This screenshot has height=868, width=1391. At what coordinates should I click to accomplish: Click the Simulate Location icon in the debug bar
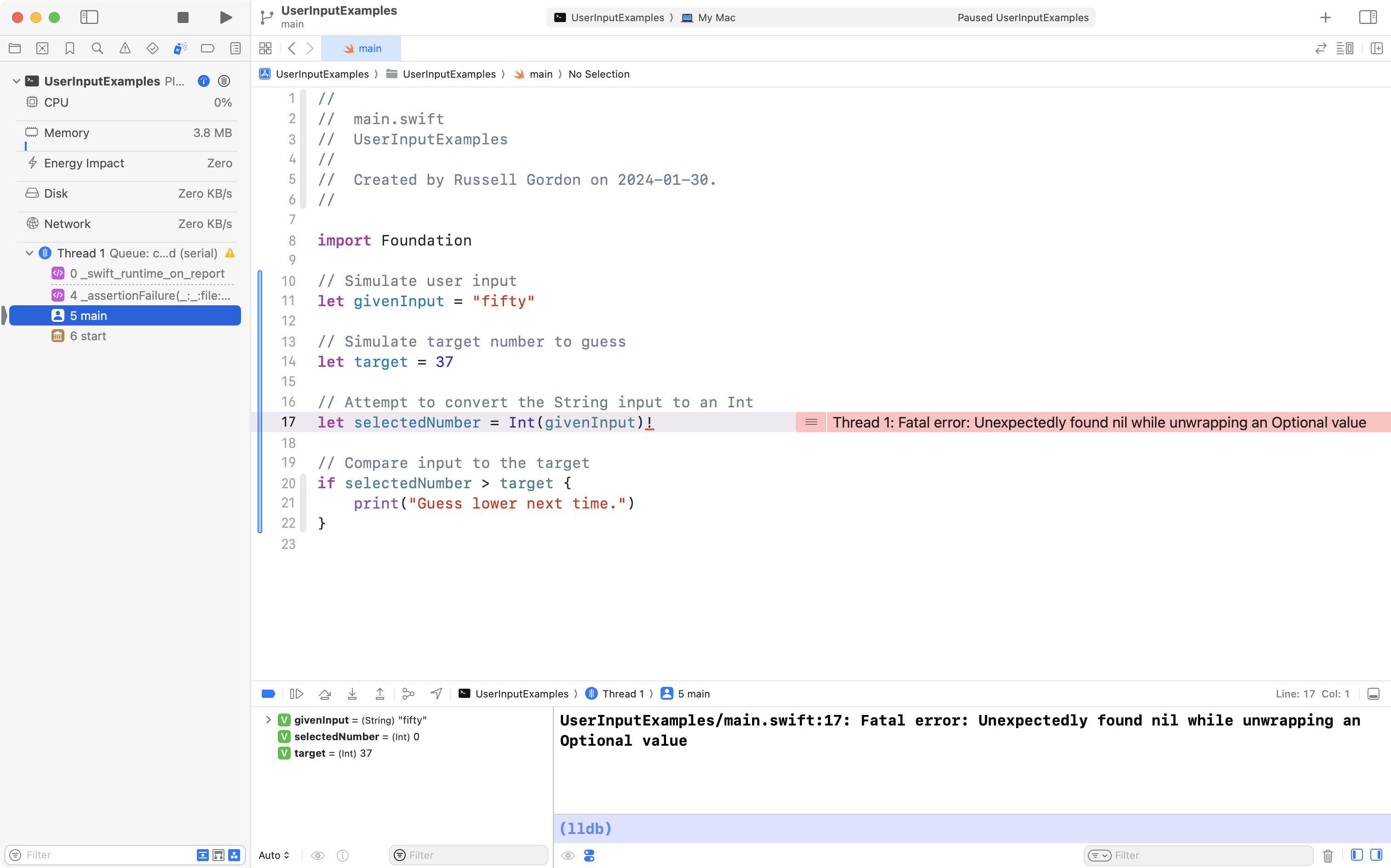(436, 693)
